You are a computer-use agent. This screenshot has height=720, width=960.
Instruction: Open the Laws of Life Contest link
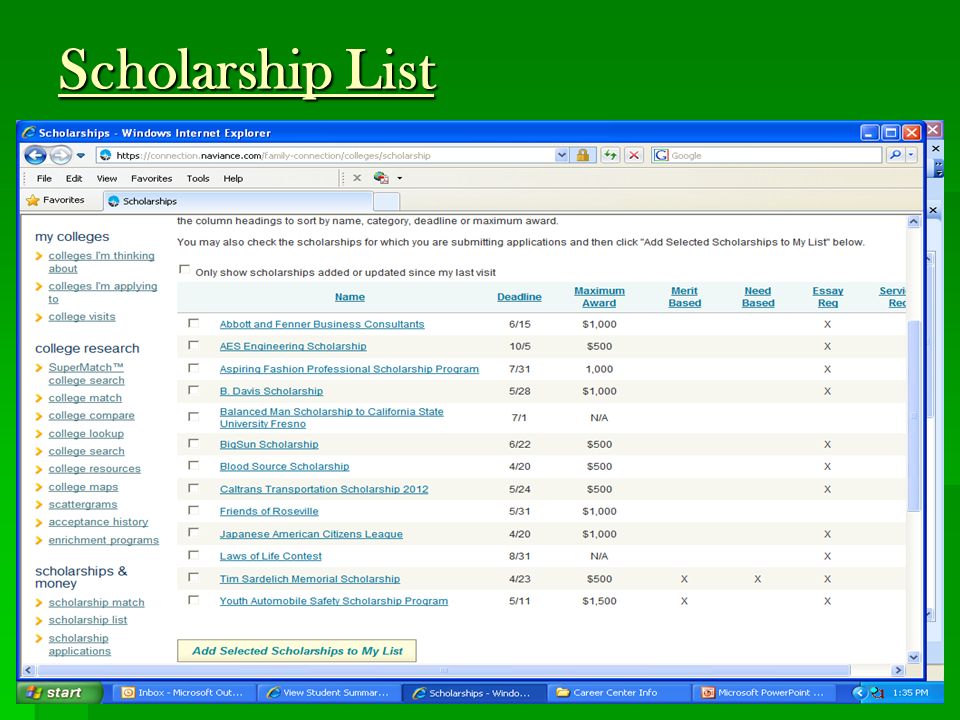[271, 556]
